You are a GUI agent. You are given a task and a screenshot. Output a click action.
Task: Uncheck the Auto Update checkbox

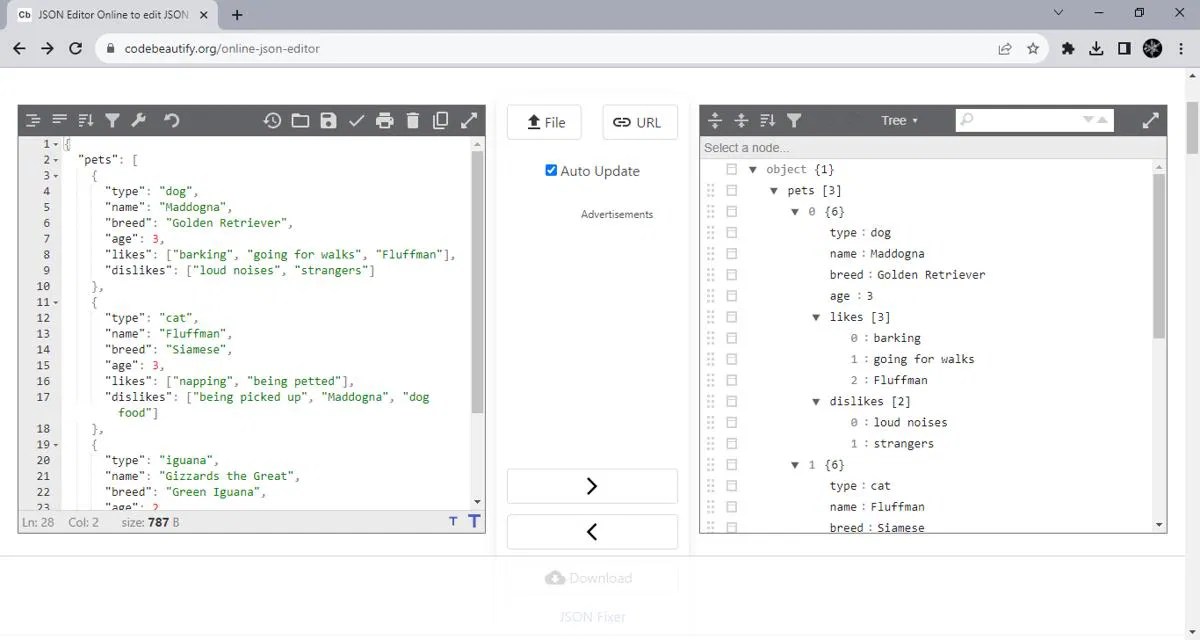[x=551, y=170]
